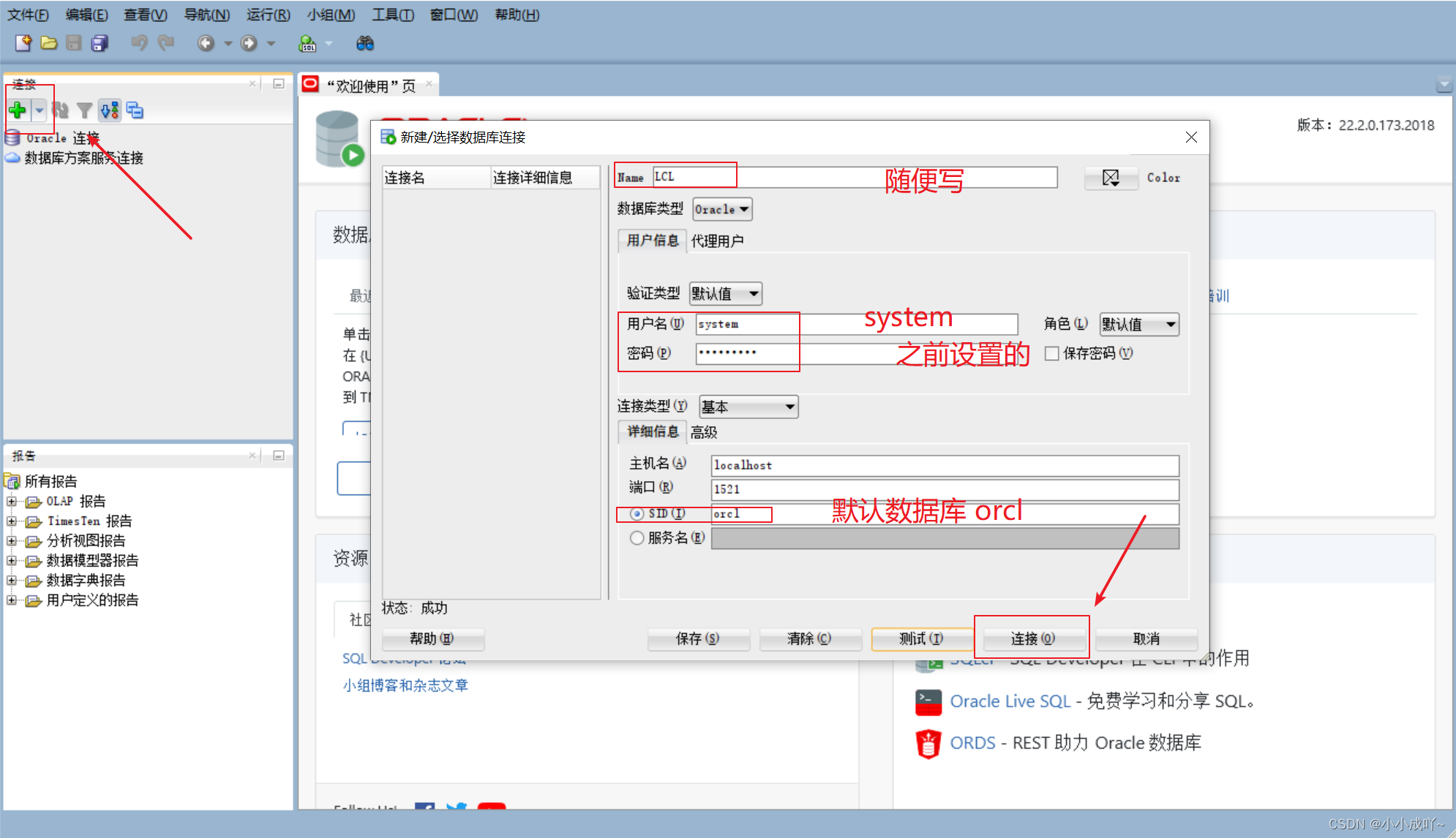
Task: Click the Undo toolbar icon
Action: coord(139,43)
